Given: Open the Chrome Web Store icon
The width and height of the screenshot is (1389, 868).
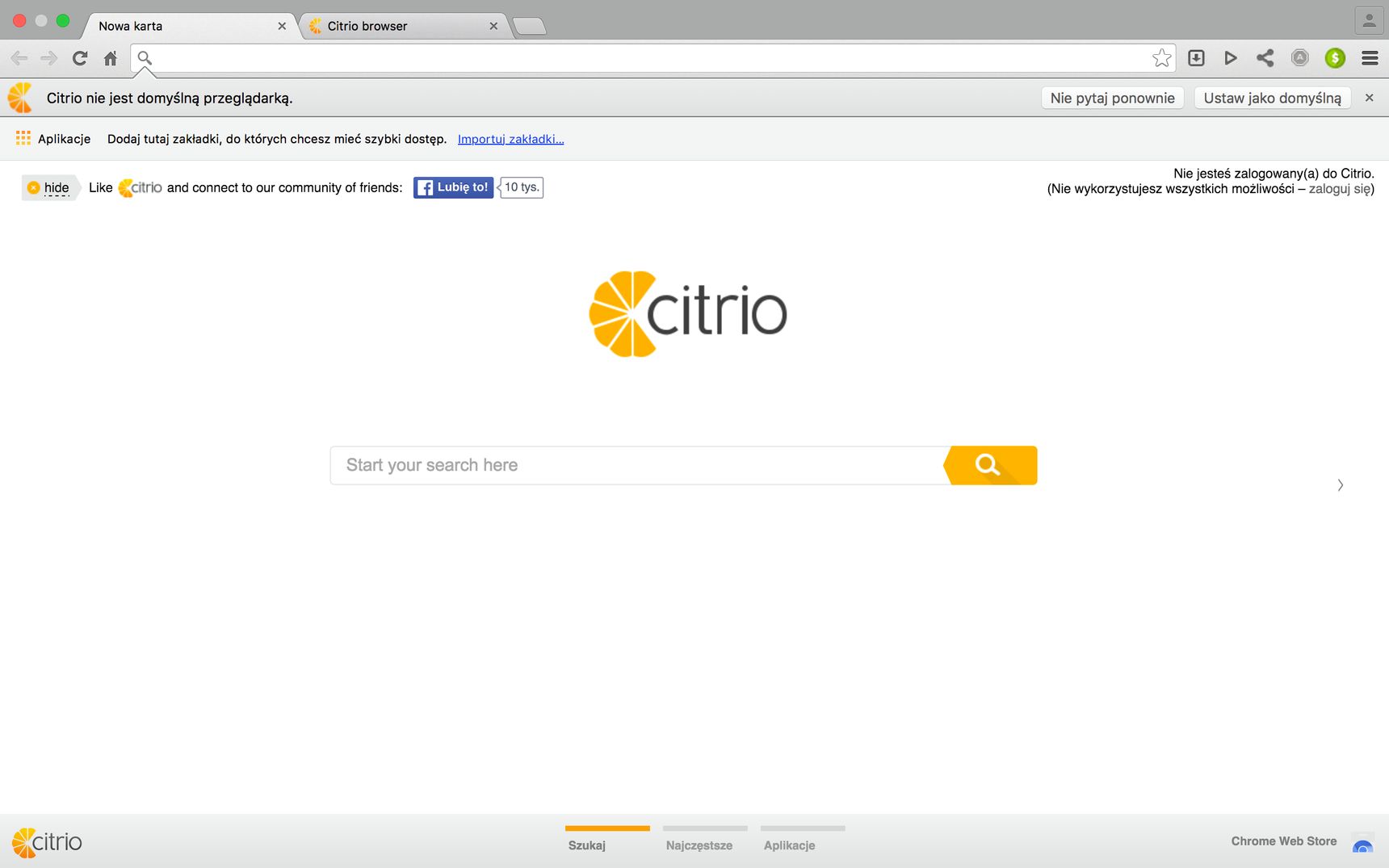Looking at the screenshot, I should click(x=1362, y=845).
